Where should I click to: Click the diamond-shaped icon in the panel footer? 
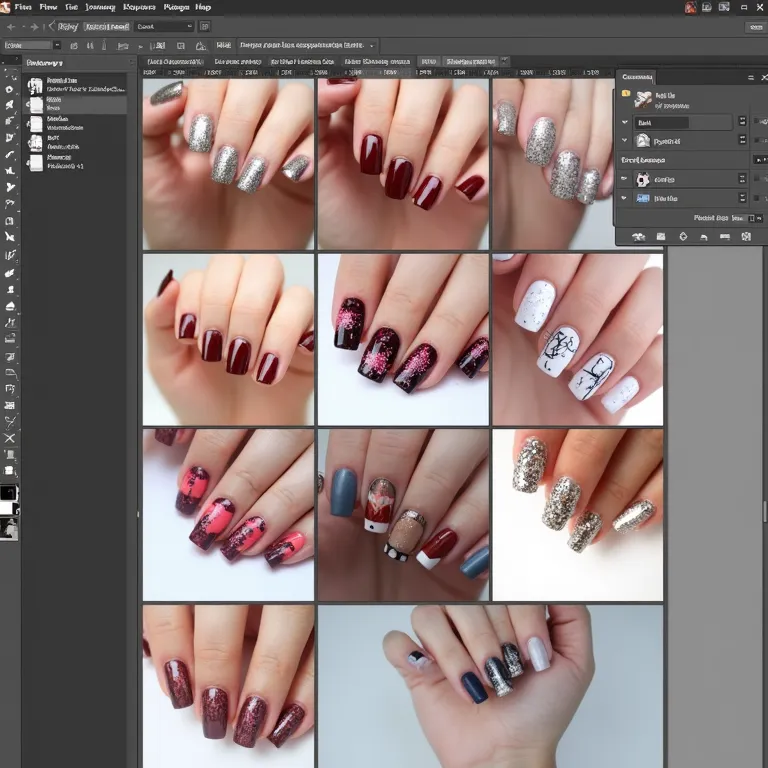[x=683, y=237]
